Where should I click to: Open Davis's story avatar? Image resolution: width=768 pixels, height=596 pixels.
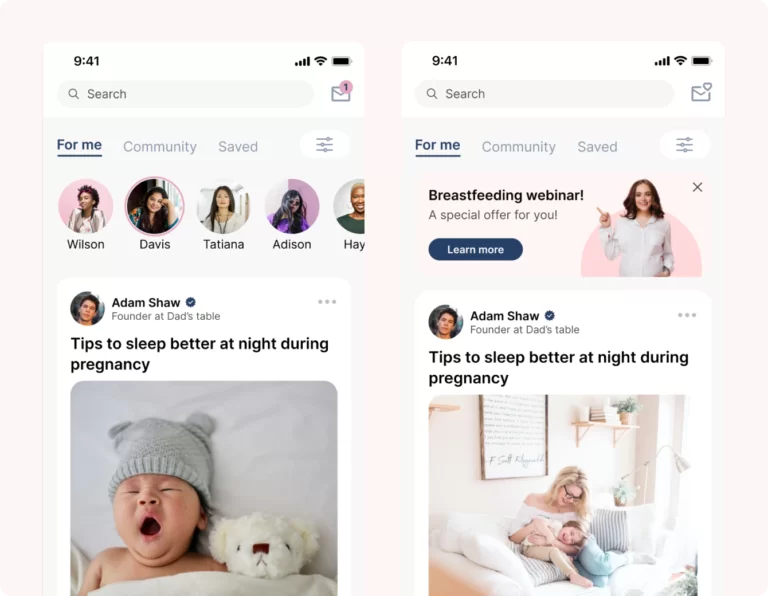tap(155, 206)
